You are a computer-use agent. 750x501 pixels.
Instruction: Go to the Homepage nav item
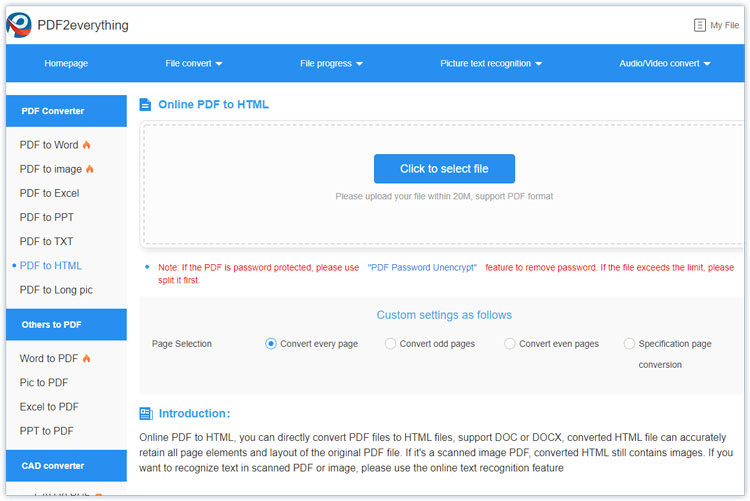66,63
